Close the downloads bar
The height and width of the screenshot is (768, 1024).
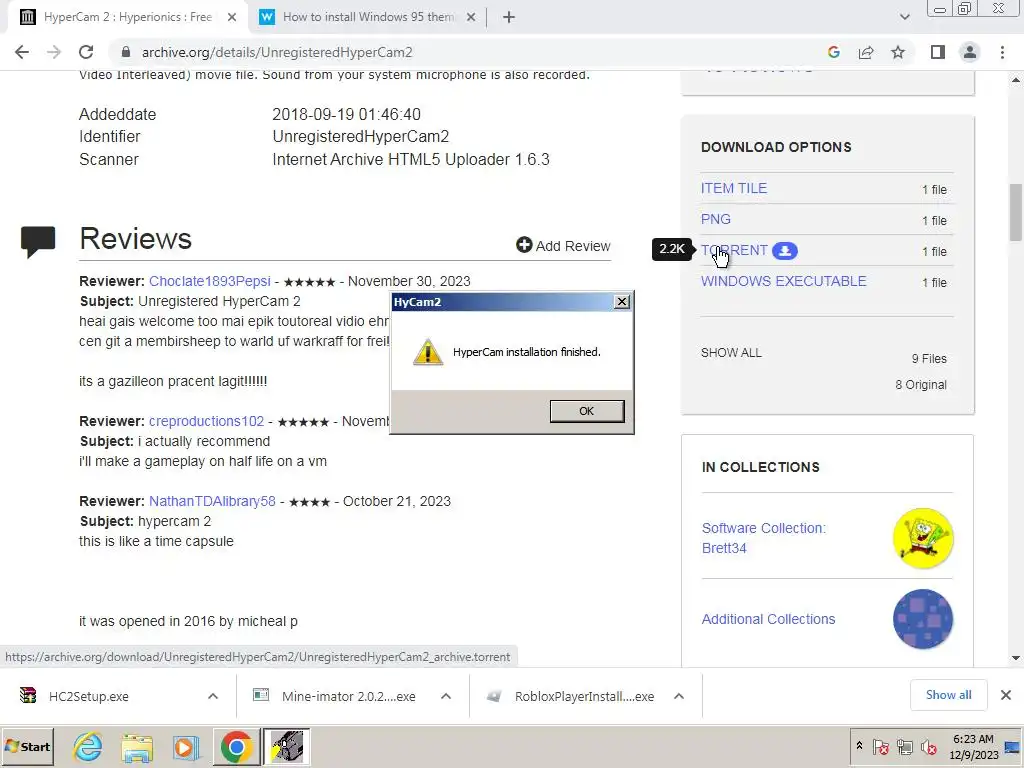tap(1006, 695)
